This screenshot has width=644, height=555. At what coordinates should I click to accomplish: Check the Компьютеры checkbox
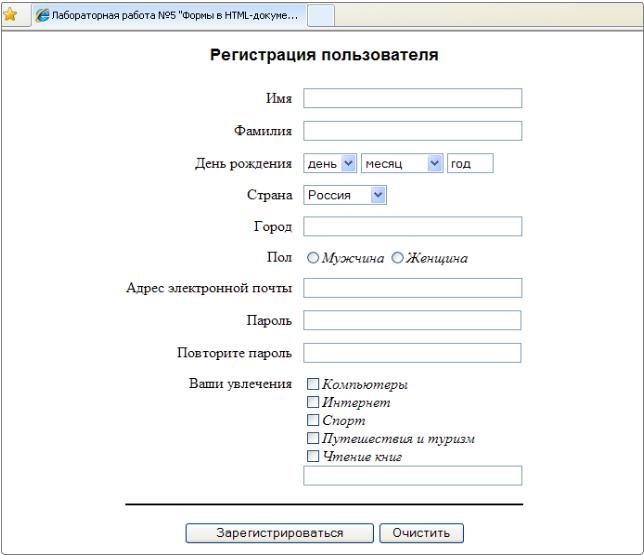[x=313, y=384]
